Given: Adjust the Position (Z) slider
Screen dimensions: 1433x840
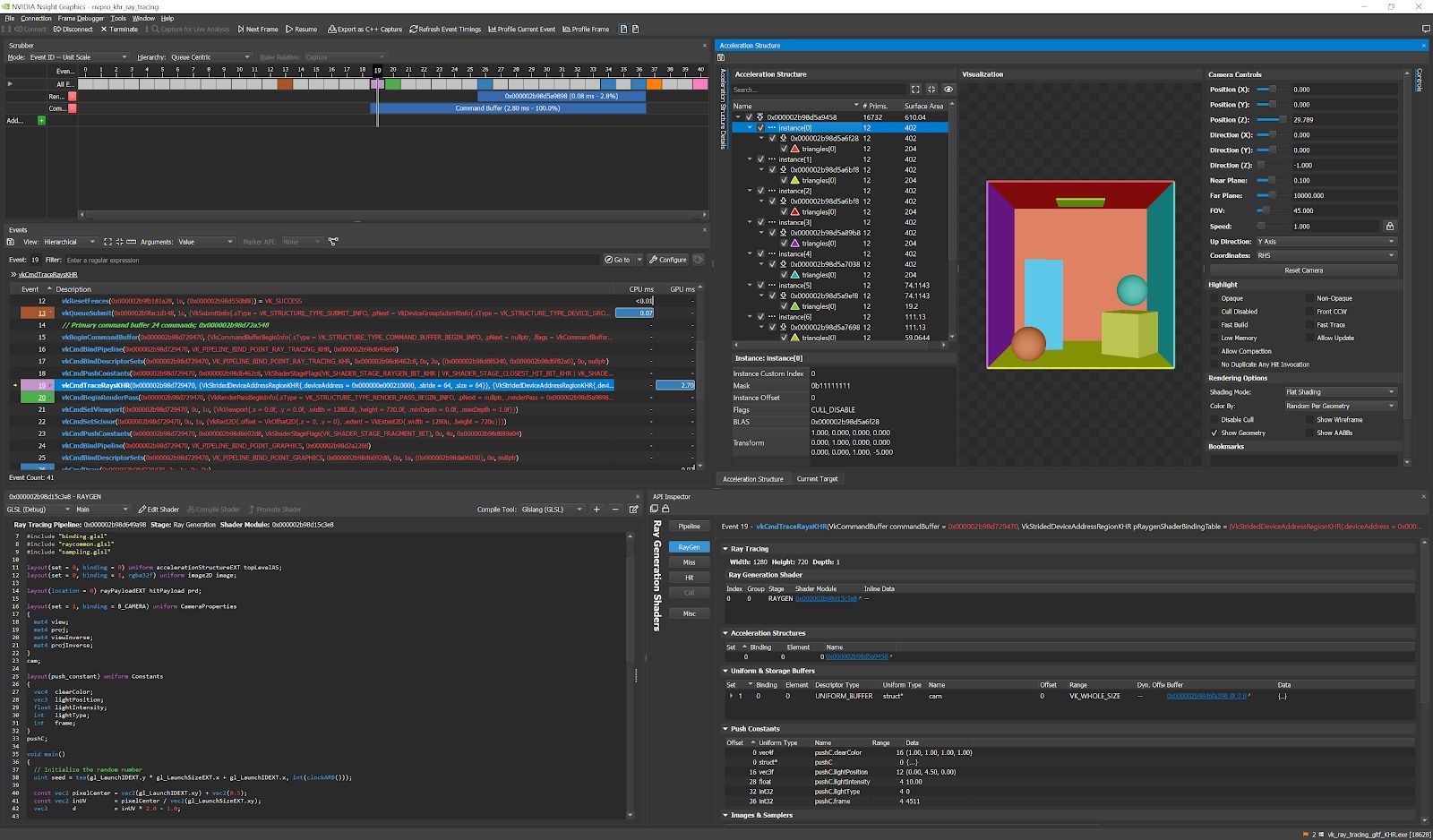Looking at the screenshot, I should (1271, 119).
